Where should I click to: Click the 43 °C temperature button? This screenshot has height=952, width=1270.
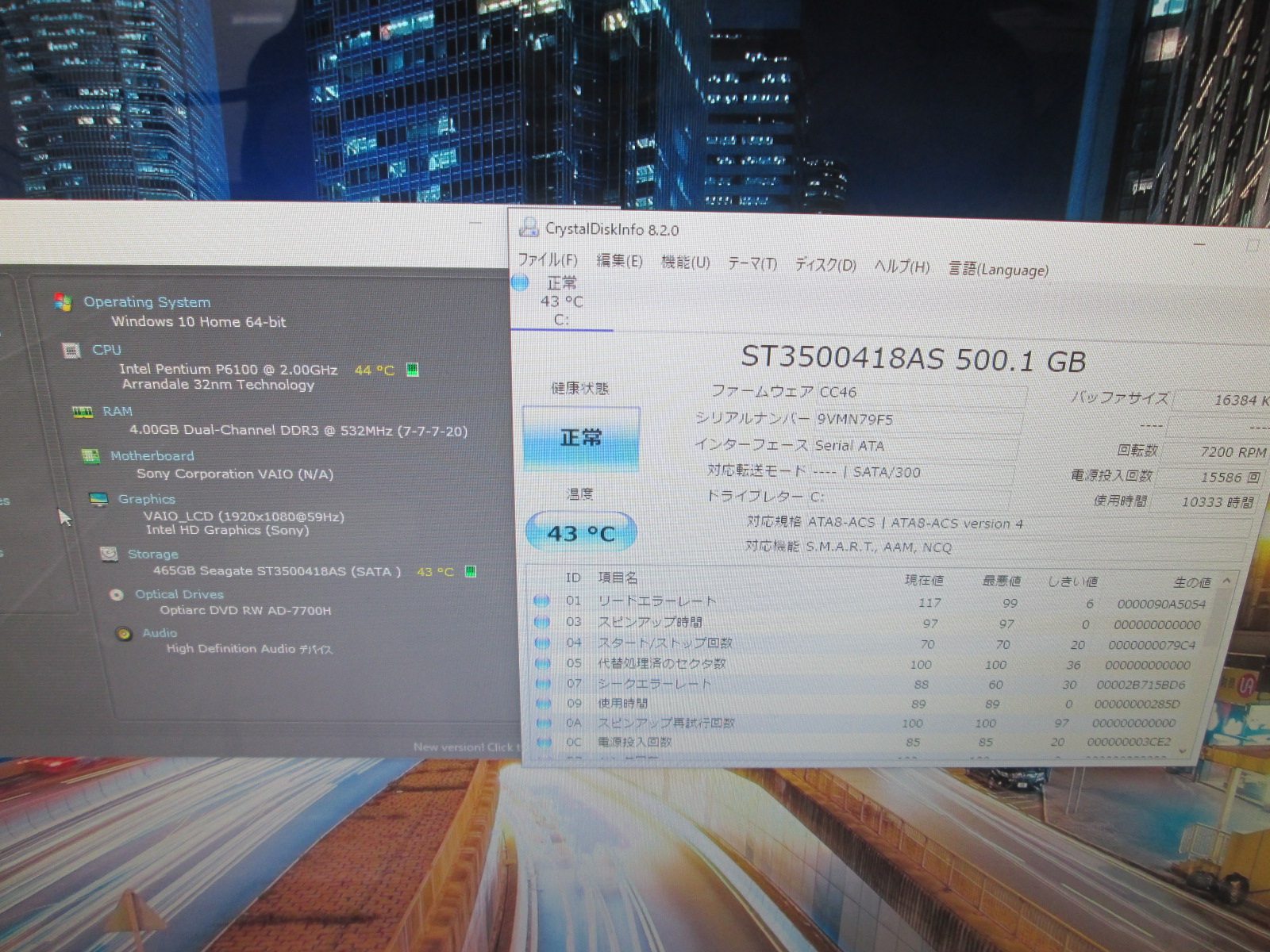point(581,533)
